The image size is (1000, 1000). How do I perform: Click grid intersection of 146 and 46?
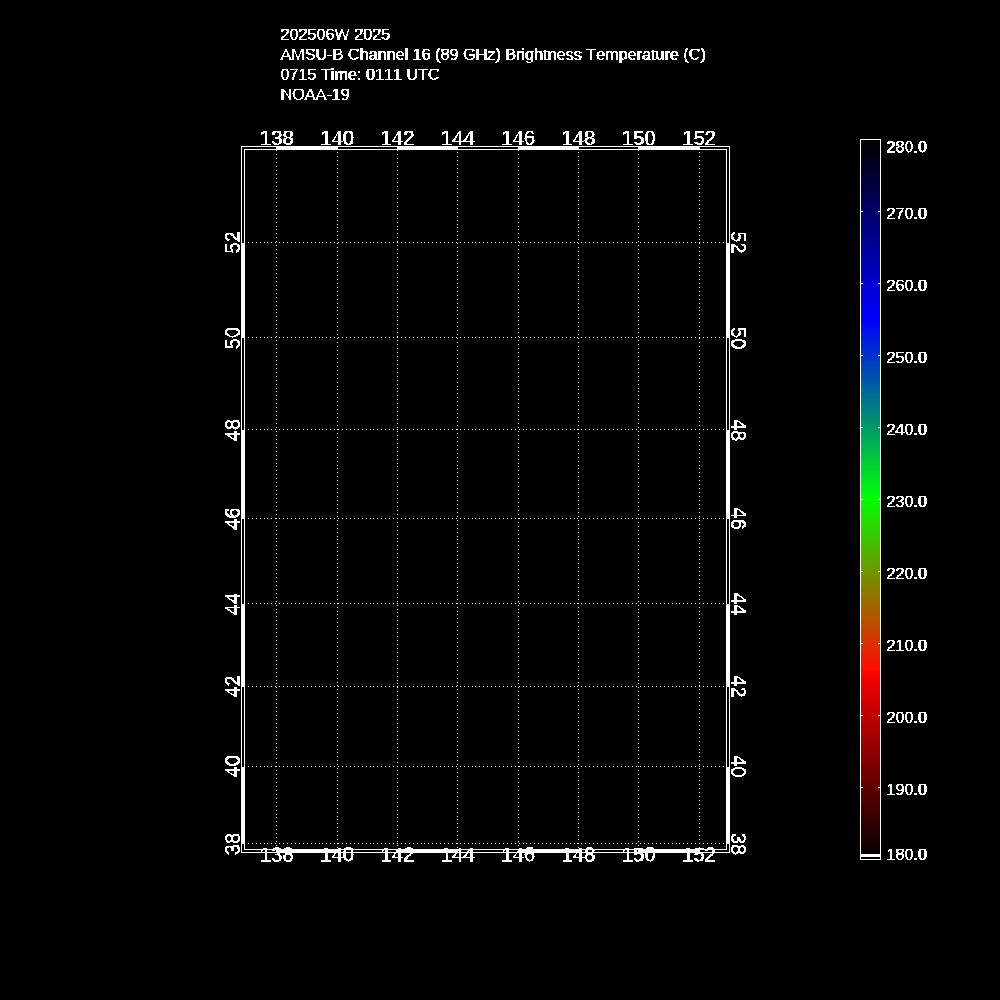coord(518,518)
